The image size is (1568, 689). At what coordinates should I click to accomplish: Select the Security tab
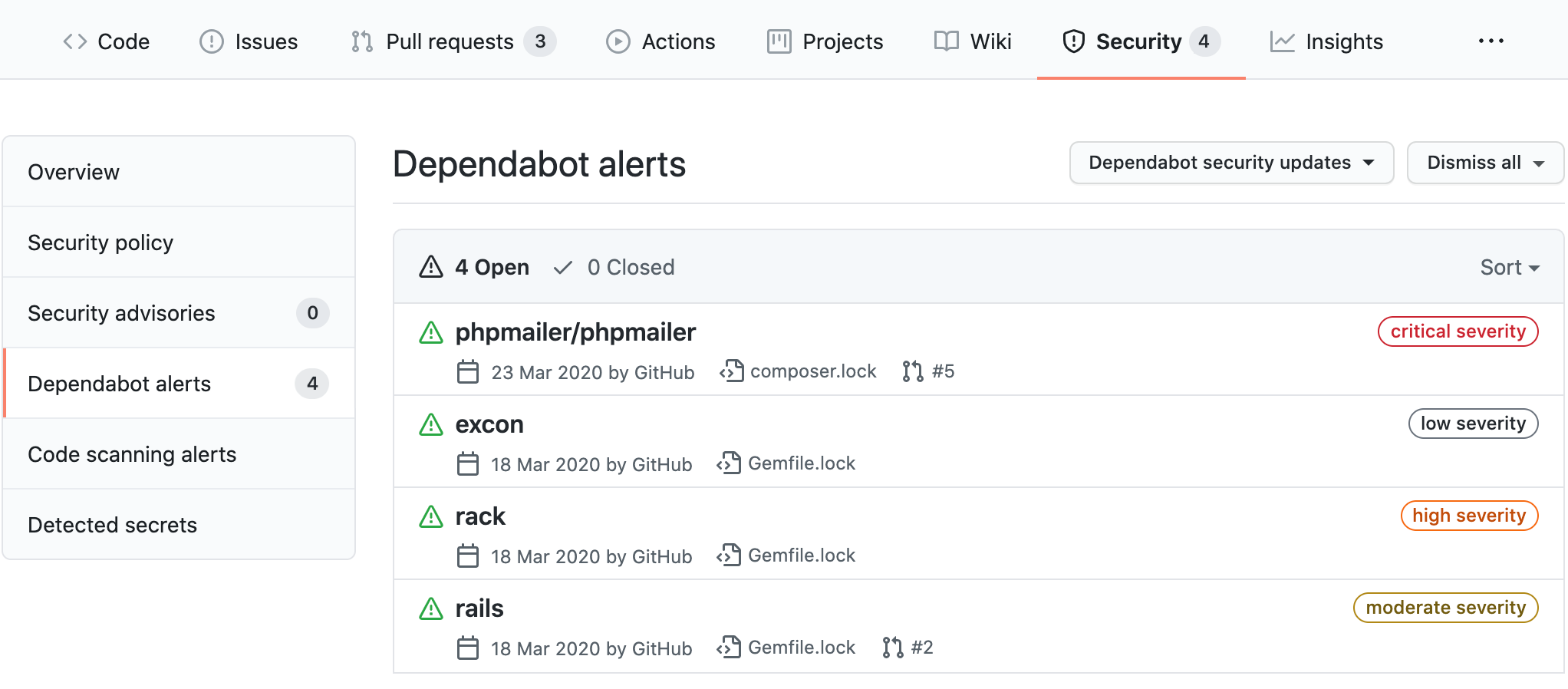(x=1141, y=41)
